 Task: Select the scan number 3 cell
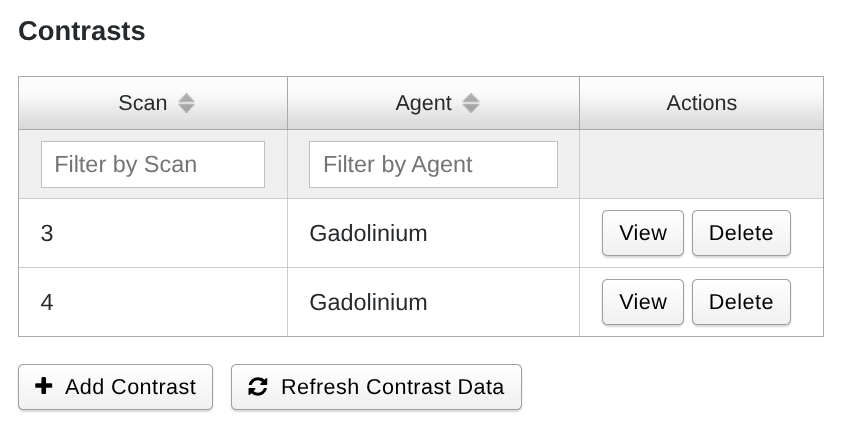click(47, 233)
